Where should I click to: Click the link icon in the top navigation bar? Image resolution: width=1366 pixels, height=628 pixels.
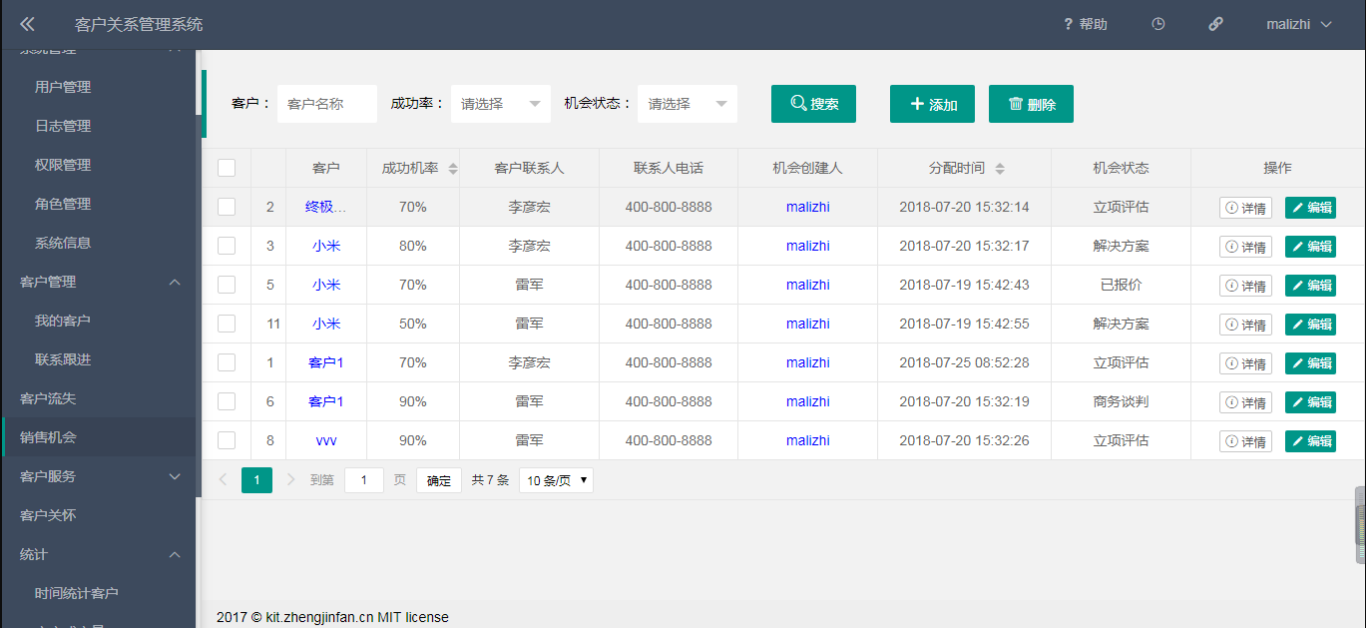click(1215, 23)
